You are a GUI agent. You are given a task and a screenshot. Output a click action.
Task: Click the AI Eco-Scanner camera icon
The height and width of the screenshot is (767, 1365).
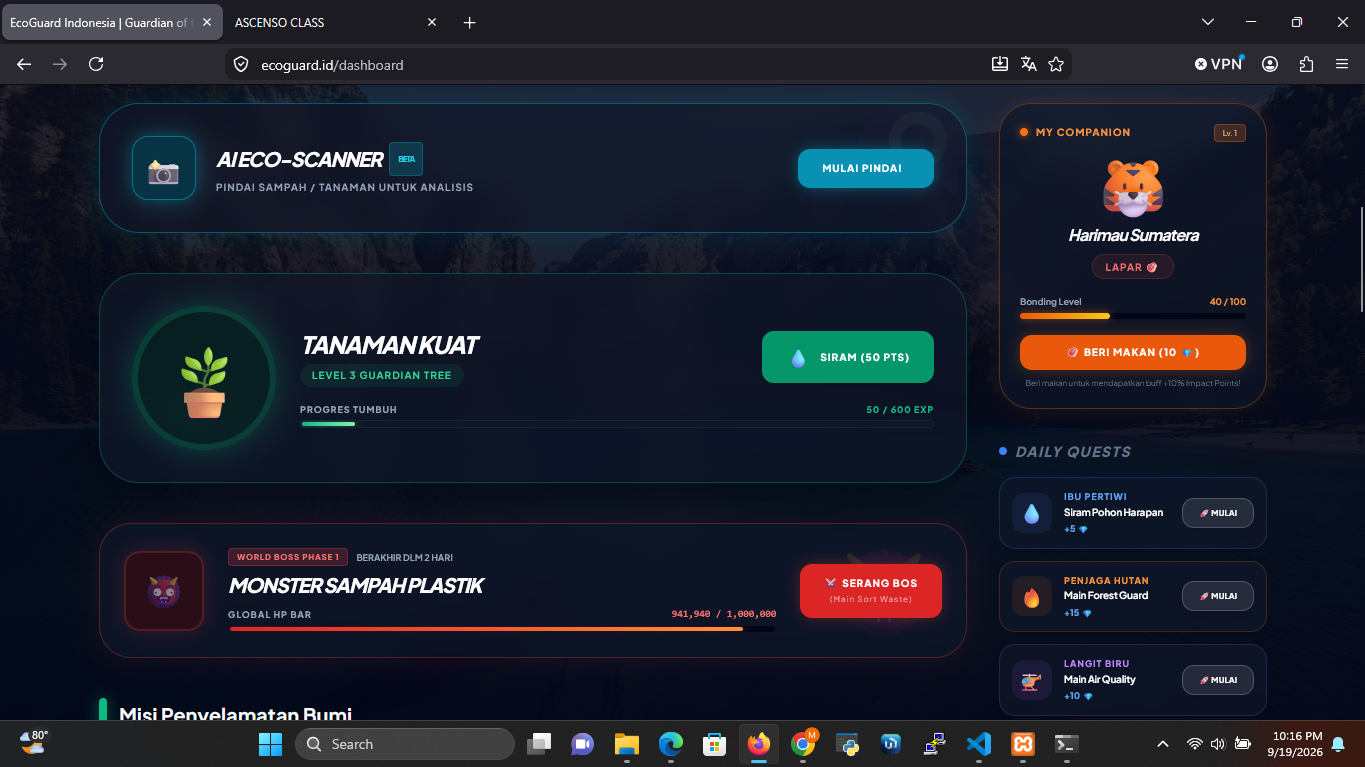pos(164,168)
